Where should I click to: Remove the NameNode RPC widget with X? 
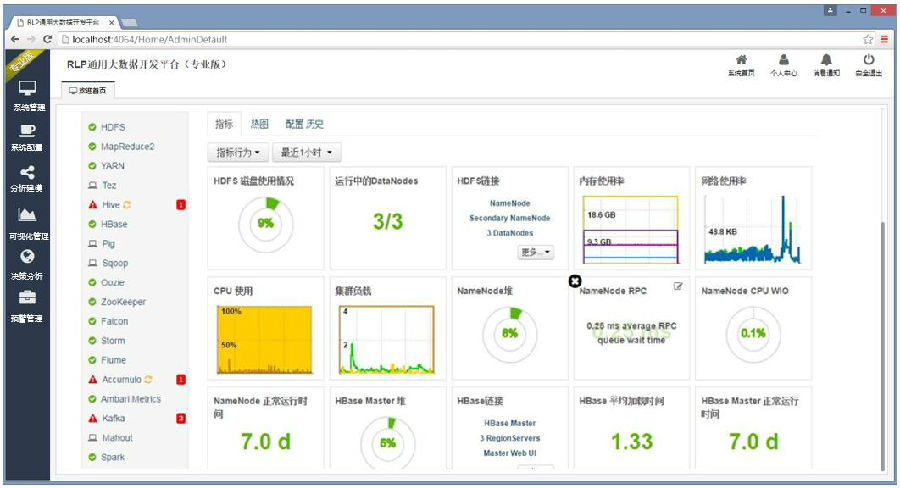click(x=575, y=282)
